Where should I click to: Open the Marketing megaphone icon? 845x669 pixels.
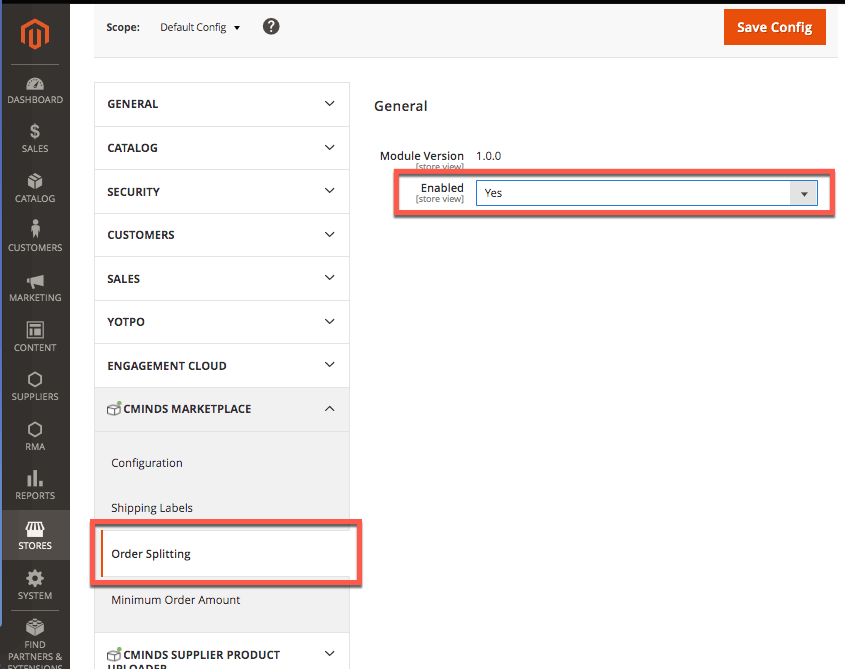[35, 281]
